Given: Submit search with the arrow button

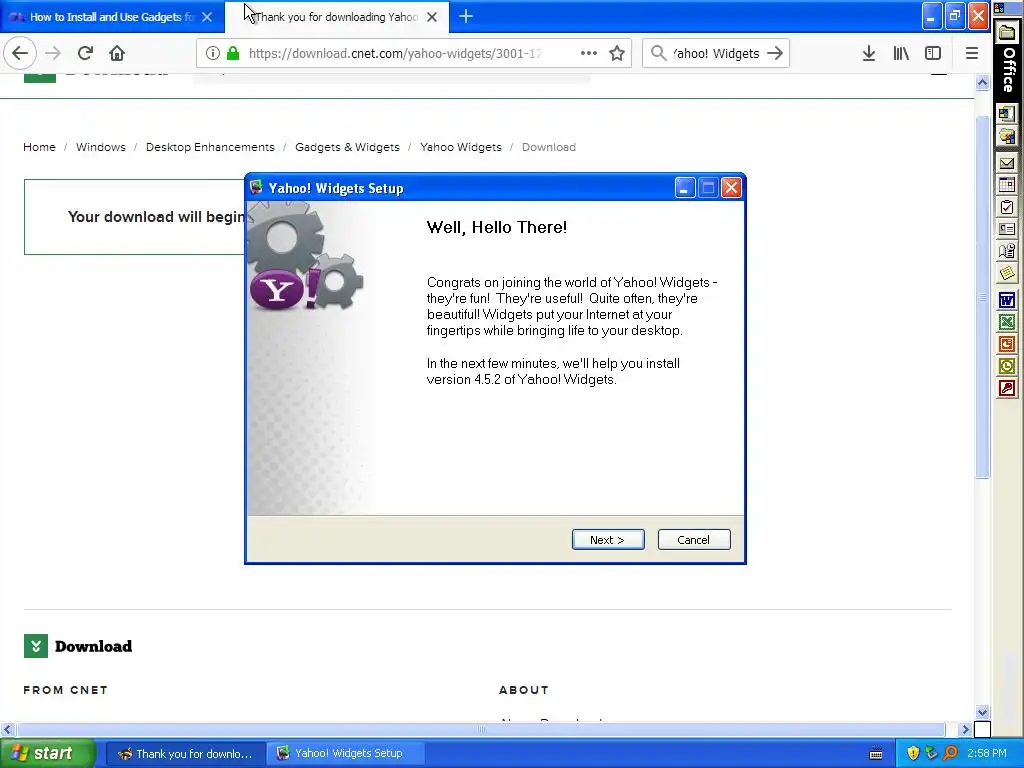Looking at the screenshot, I should (x=775, y=54).
